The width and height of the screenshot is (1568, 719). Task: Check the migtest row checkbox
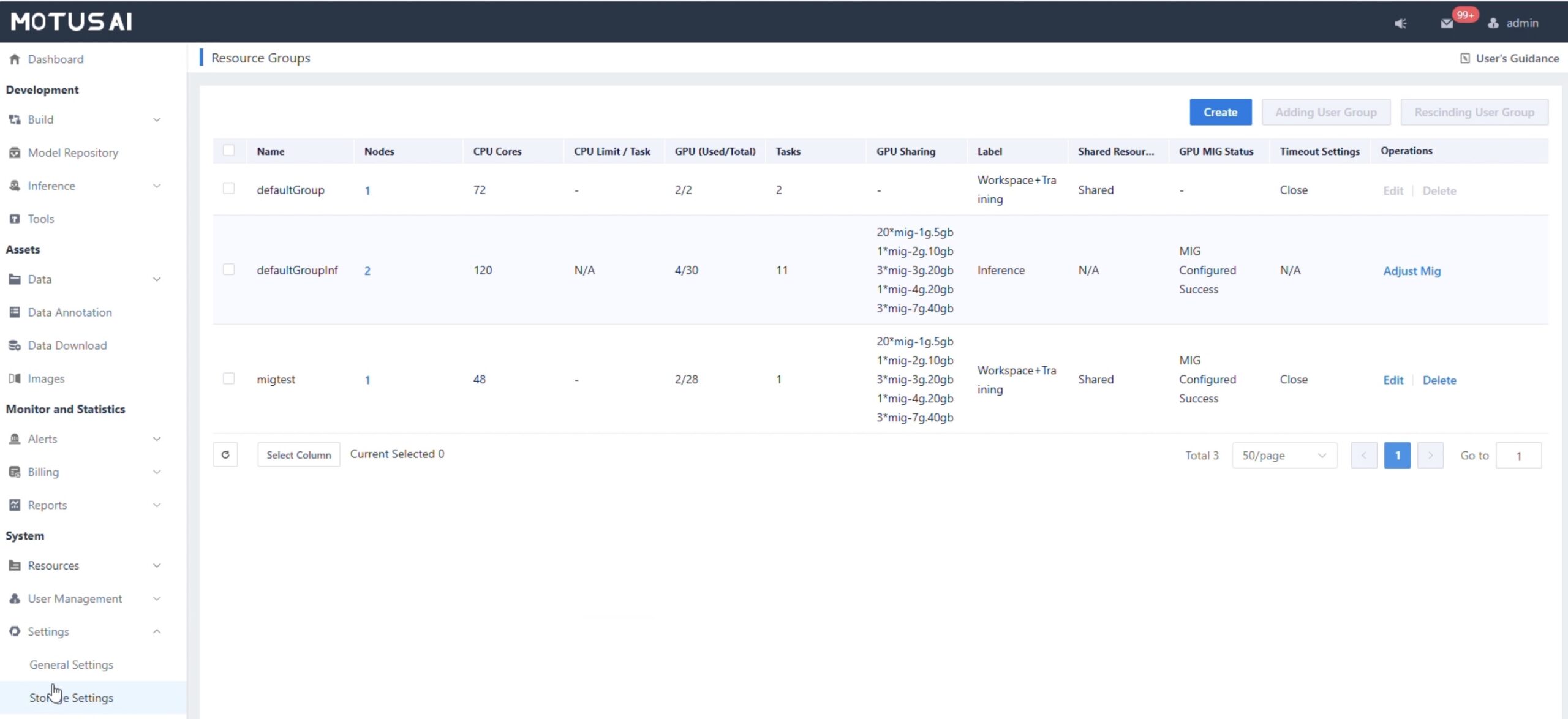click(228, 378)
